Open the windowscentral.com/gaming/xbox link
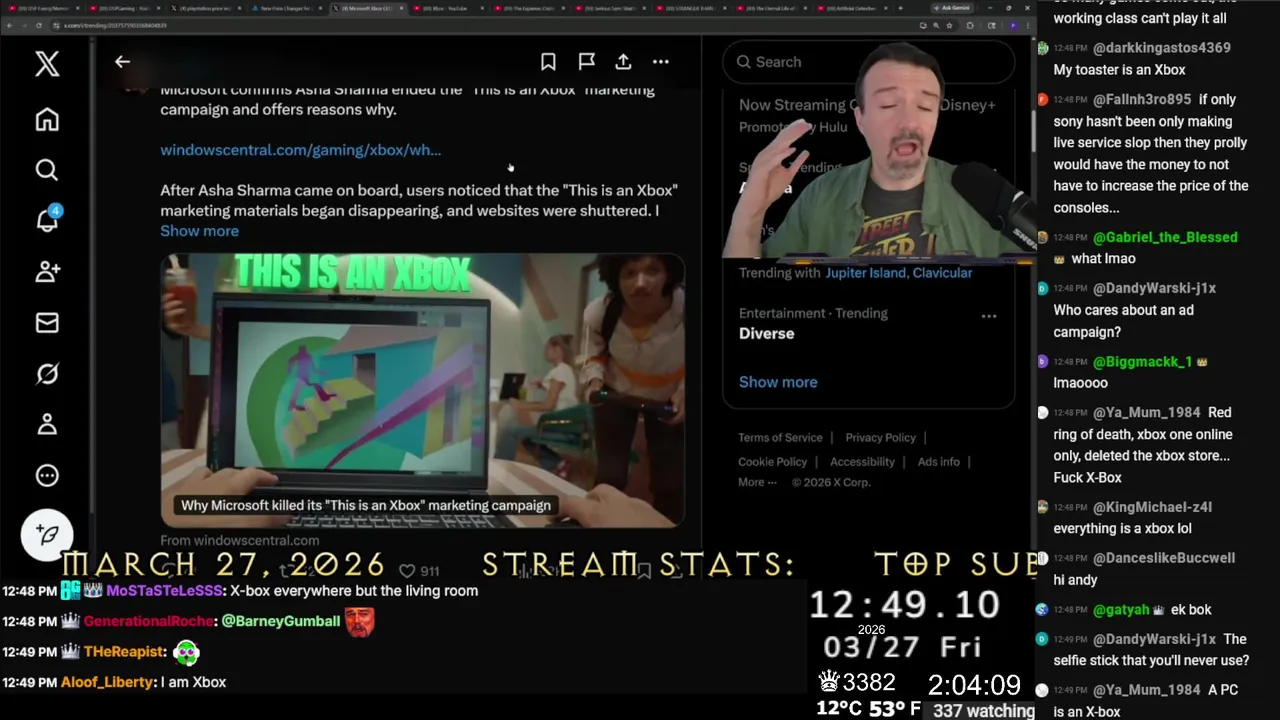Viewport: 1280px width, 720px height. pos(300,150)
